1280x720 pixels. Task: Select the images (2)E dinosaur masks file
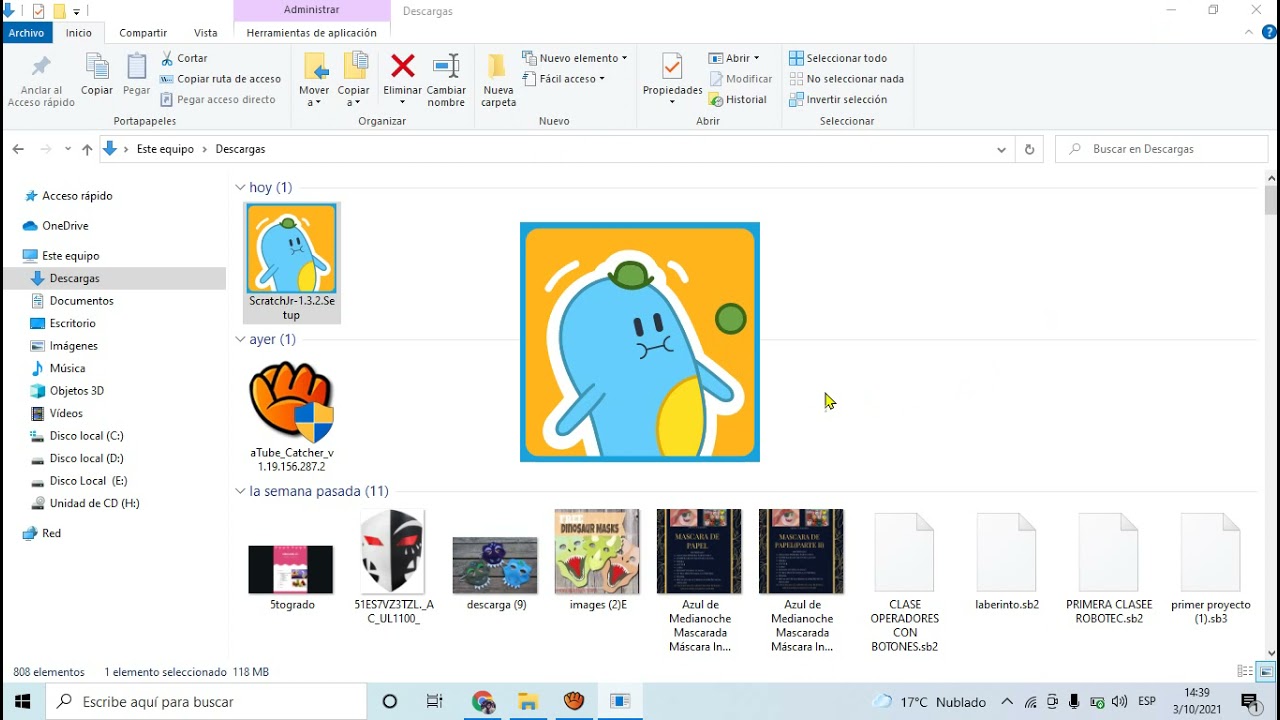click(x=597, y=560)
